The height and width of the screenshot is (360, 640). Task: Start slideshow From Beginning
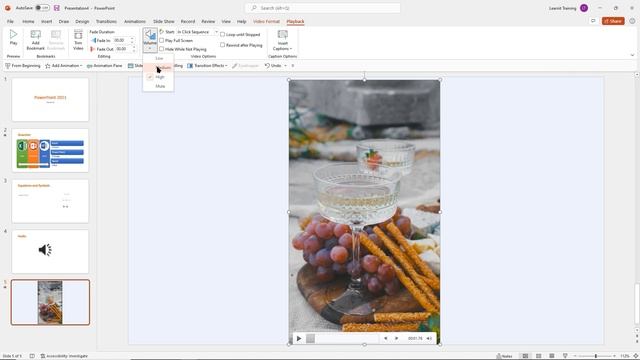[x=22, y=65]
